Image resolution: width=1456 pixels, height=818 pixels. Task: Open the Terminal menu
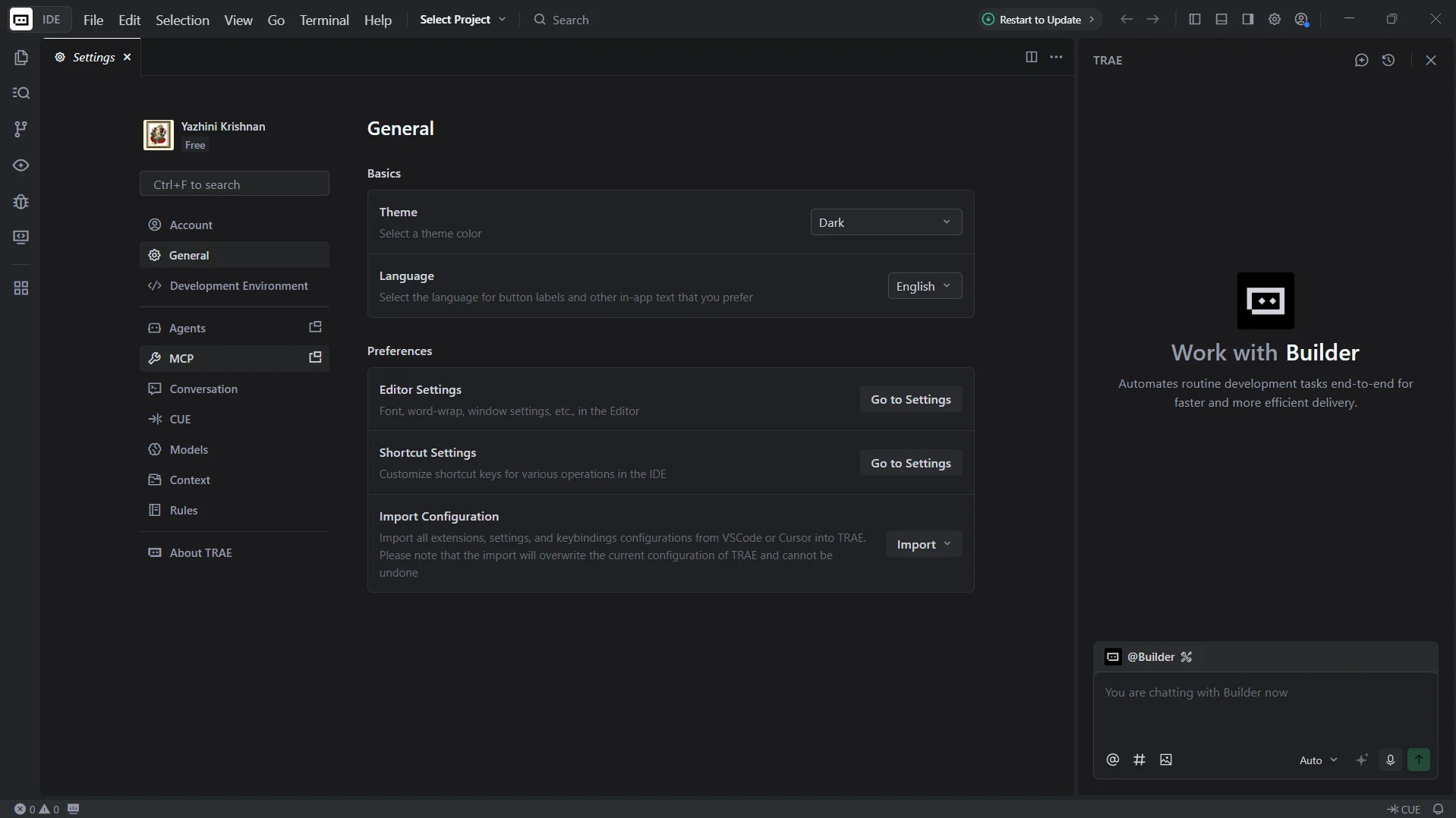324,20
